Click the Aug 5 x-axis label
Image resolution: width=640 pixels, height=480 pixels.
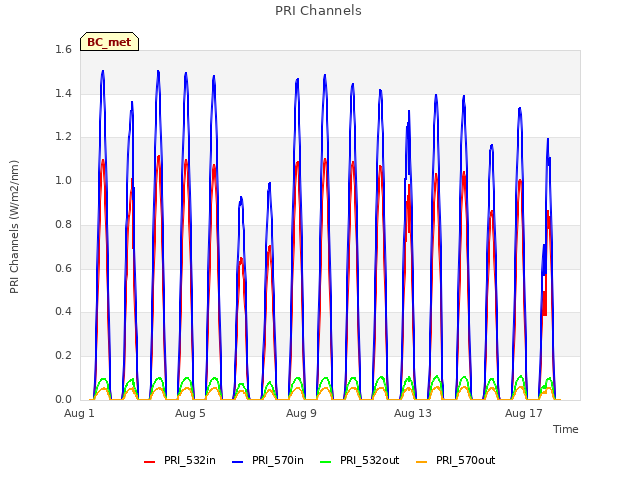[x=190, y=413]
